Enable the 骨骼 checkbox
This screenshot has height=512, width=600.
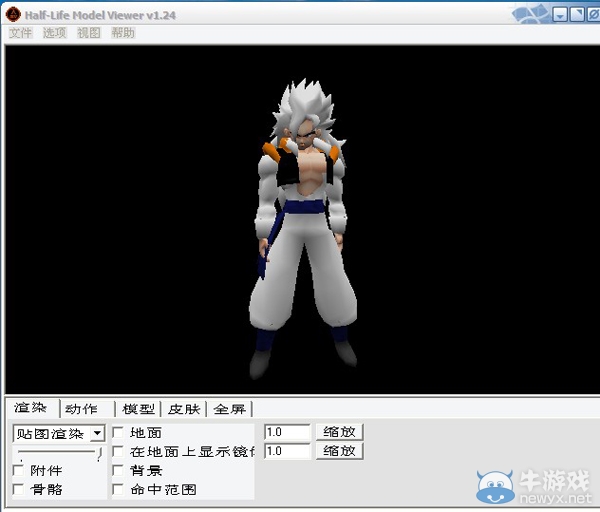pyautogui.click(x=18, y=489)
